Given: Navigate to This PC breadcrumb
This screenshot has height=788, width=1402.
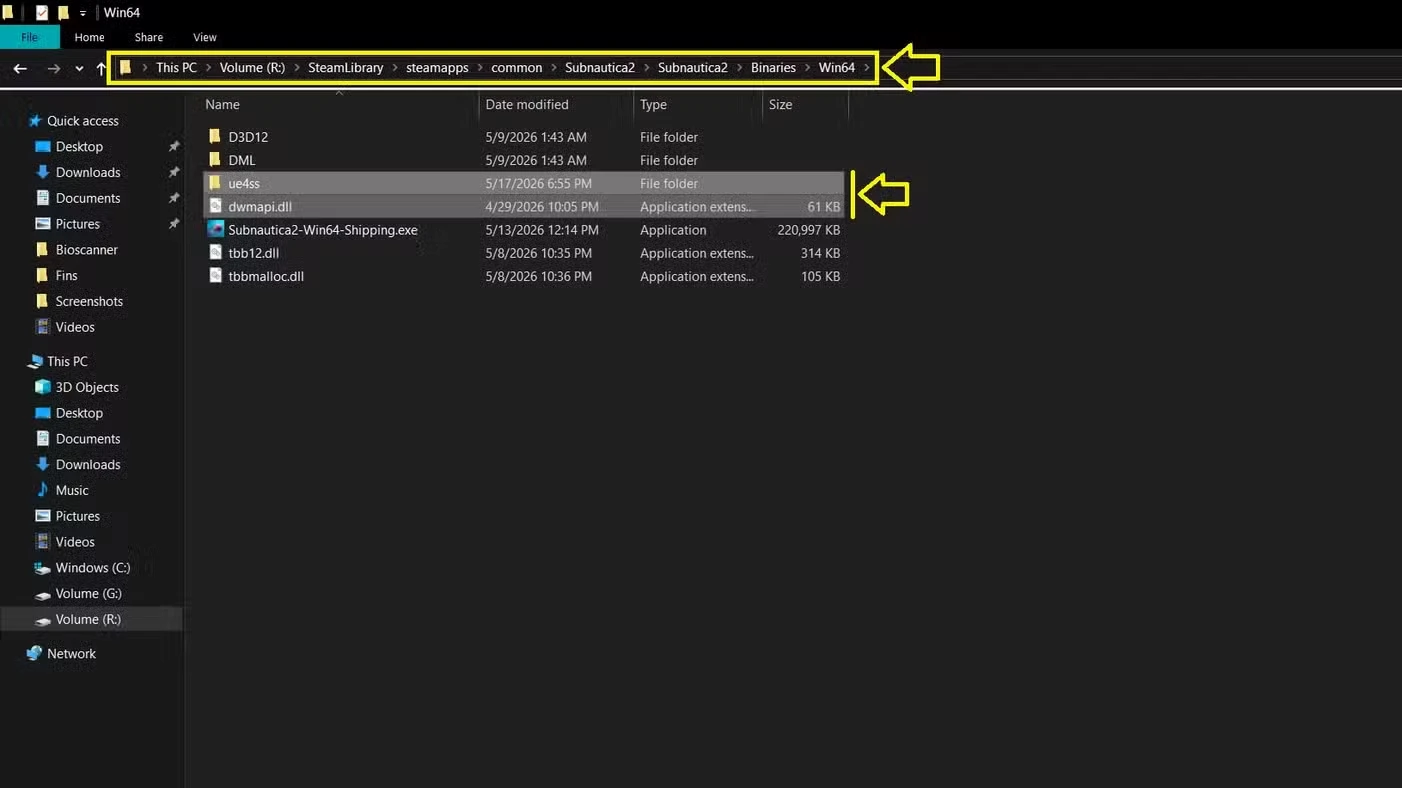Looking at the screenshot, I should [x=176, y=68].
